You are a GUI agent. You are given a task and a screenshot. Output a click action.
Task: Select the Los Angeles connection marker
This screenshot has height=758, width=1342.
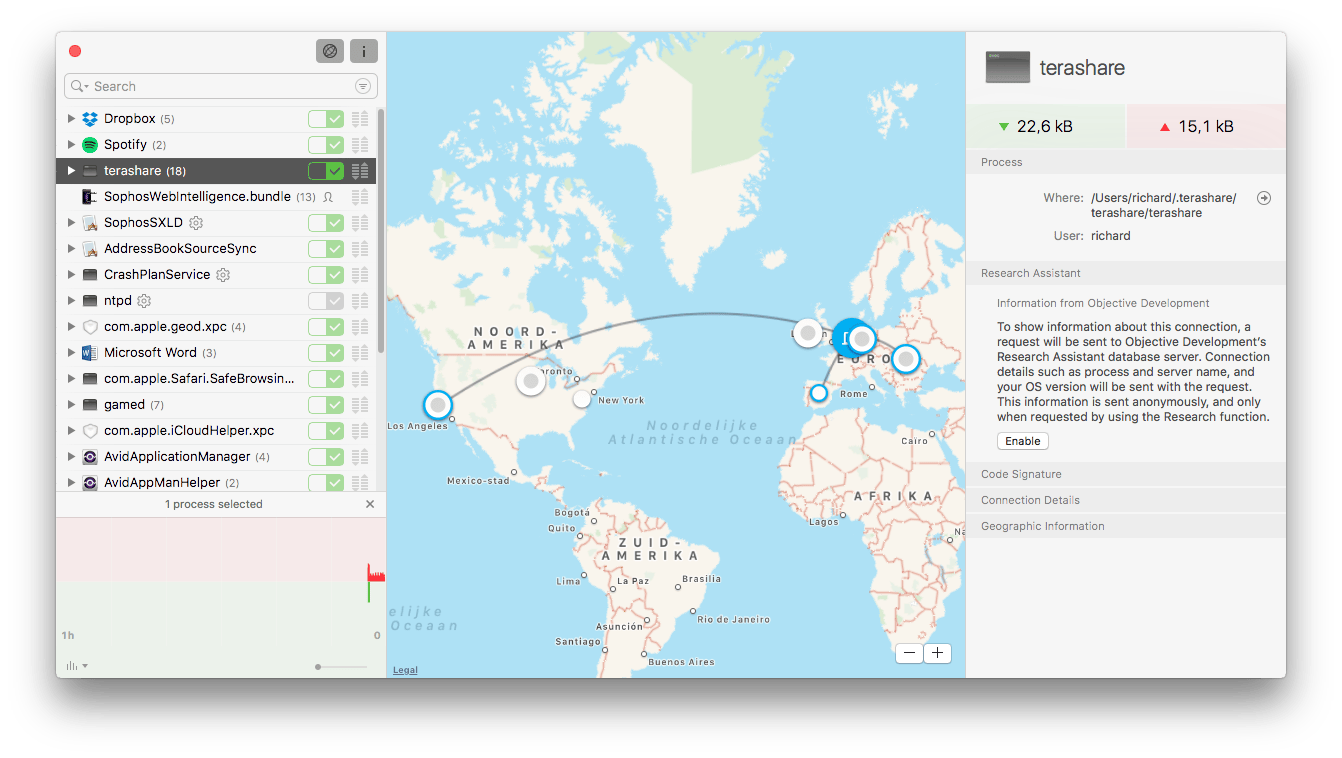click(437, 405)
